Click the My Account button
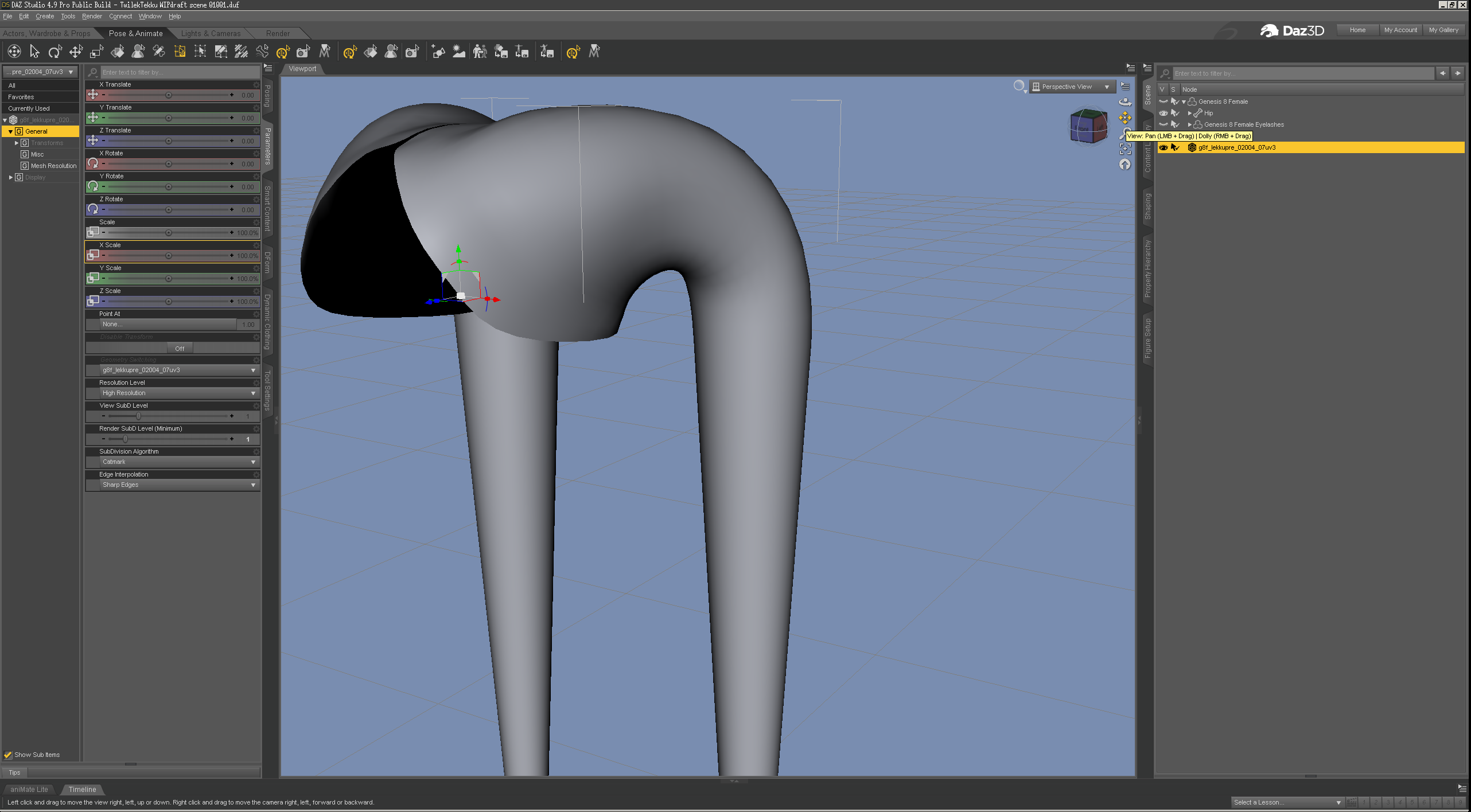 tap(1400, 30)
